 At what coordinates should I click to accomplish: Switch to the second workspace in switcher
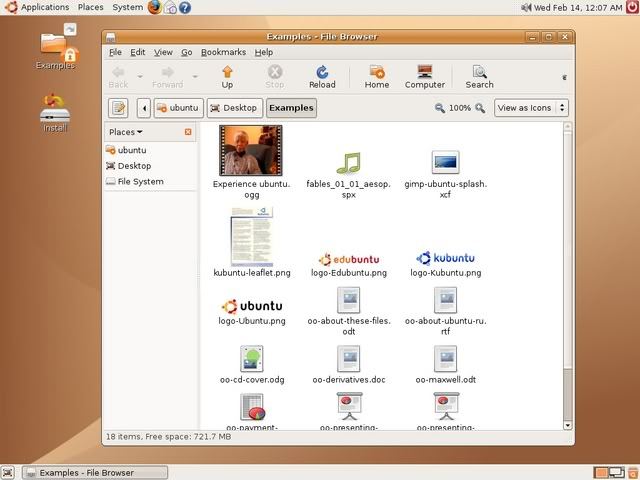click(616, 473)
